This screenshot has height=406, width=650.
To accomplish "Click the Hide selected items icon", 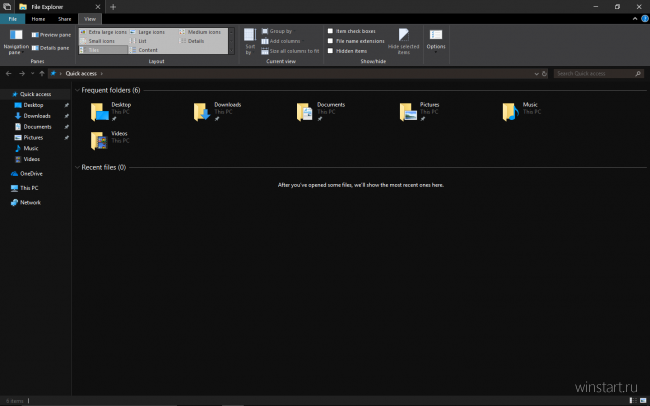I will [404, 40].
